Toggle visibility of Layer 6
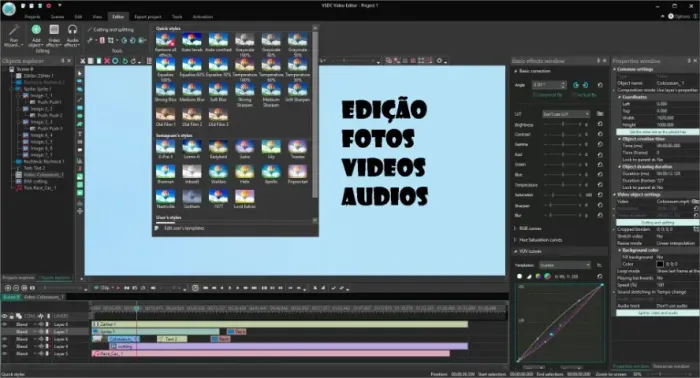Screen dimensions: 700x378 click(4, 339)
